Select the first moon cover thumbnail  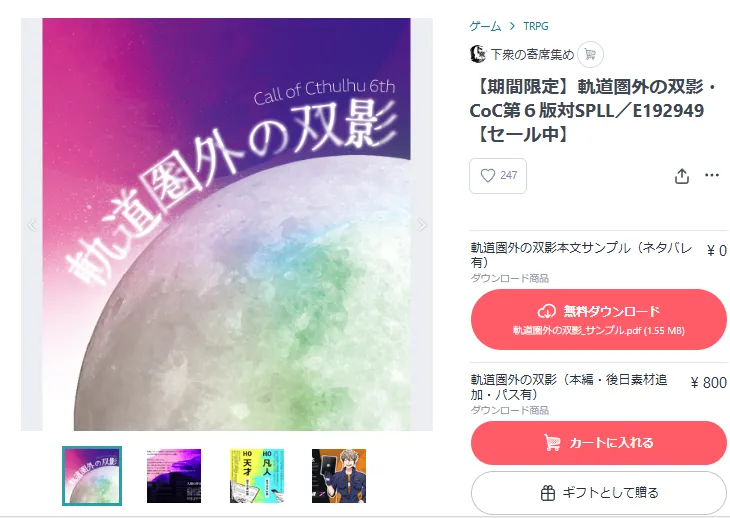(x=92, y=476)
